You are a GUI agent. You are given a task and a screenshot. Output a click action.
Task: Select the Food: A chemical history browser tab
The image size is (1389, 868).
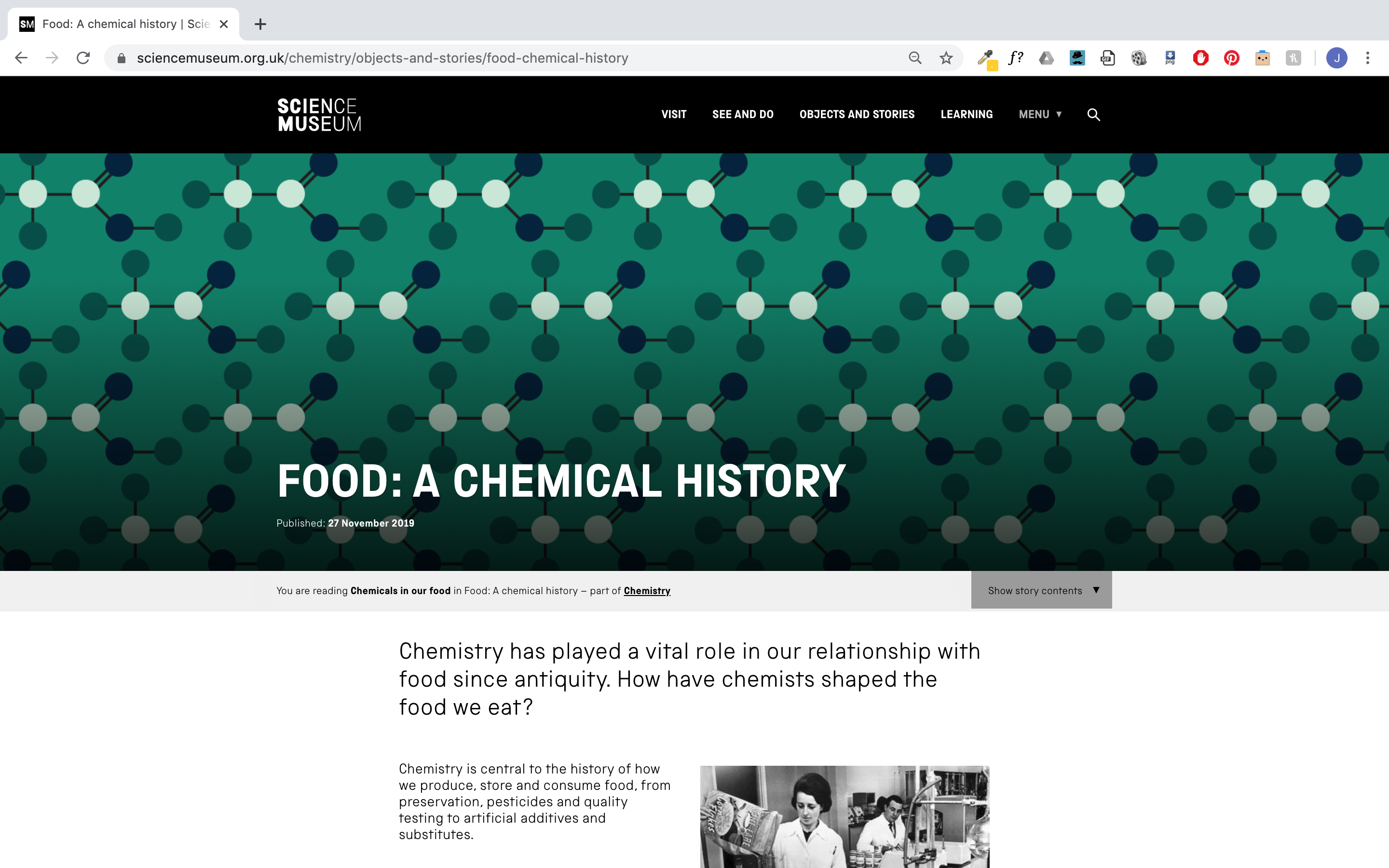(x=123, y=24)
